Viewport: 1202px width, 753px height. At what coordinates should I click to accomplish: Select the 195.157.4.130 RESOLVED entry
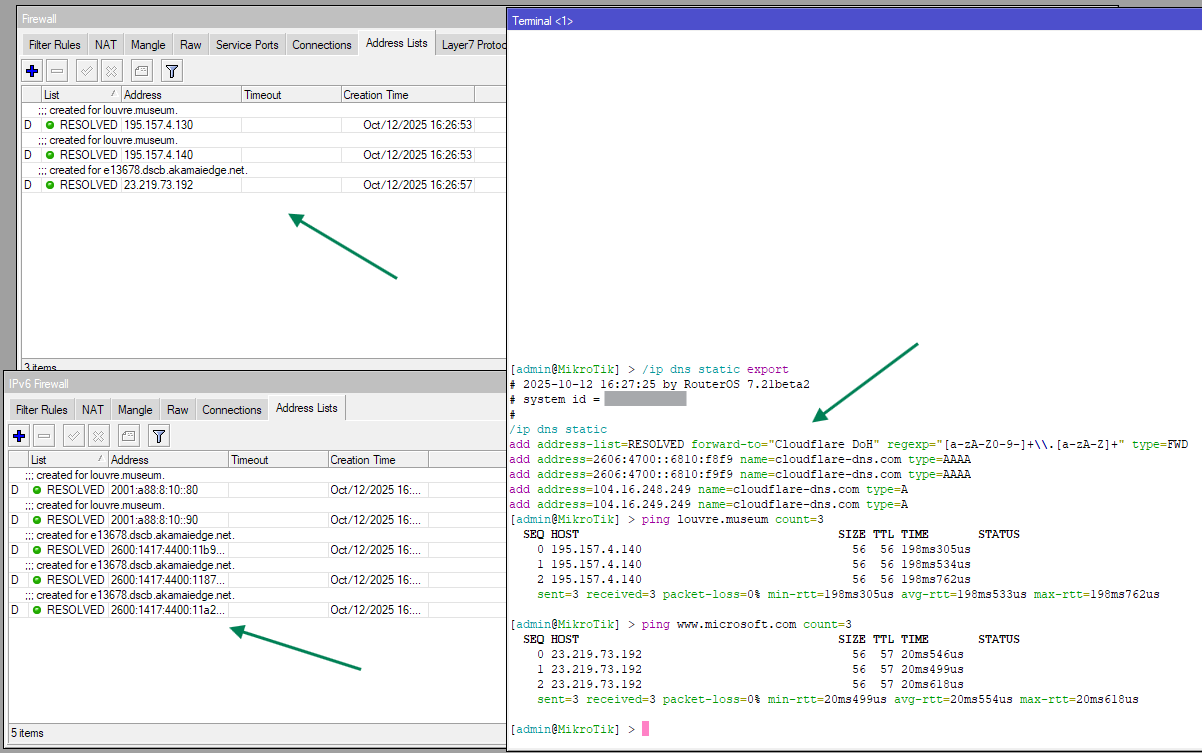coord(158,125)
